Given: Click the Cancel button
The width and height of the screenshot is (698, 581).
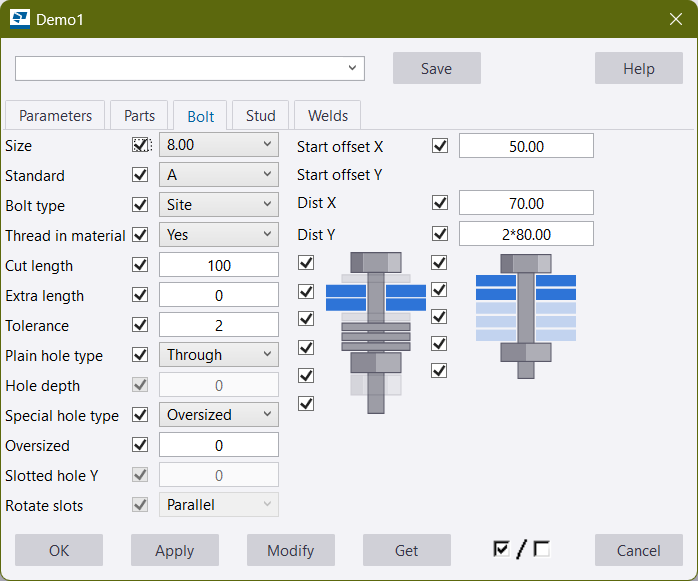Looking at the screenshot, I should [639, 550].
